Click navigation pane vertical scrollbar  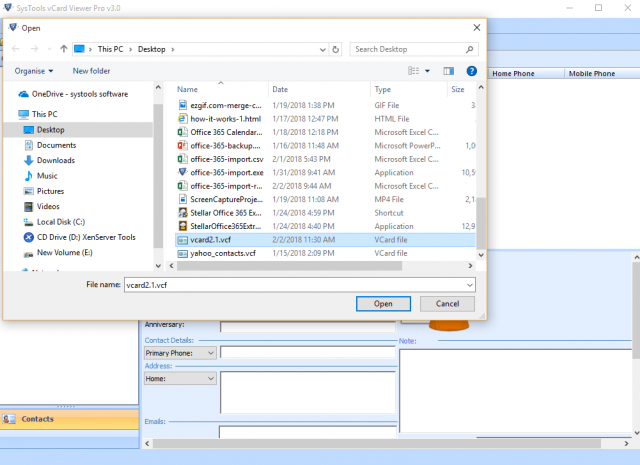click(x=158, y=176)
